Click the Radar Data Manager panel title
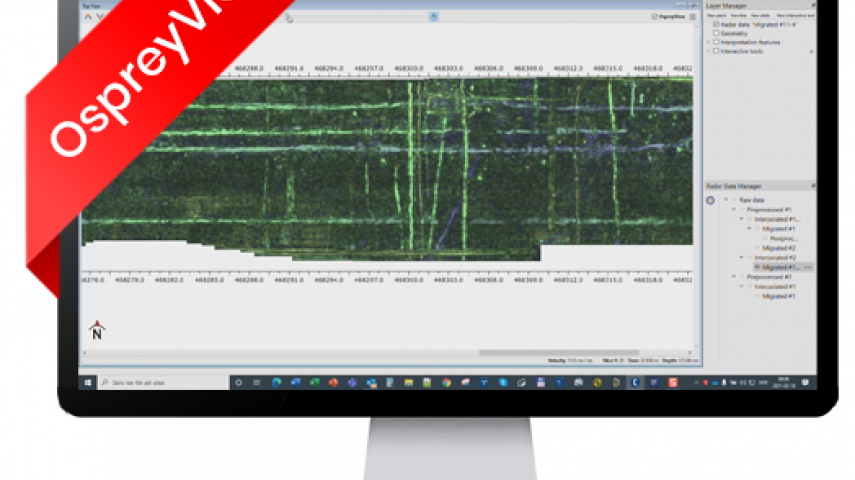 [x=734, y=186]
